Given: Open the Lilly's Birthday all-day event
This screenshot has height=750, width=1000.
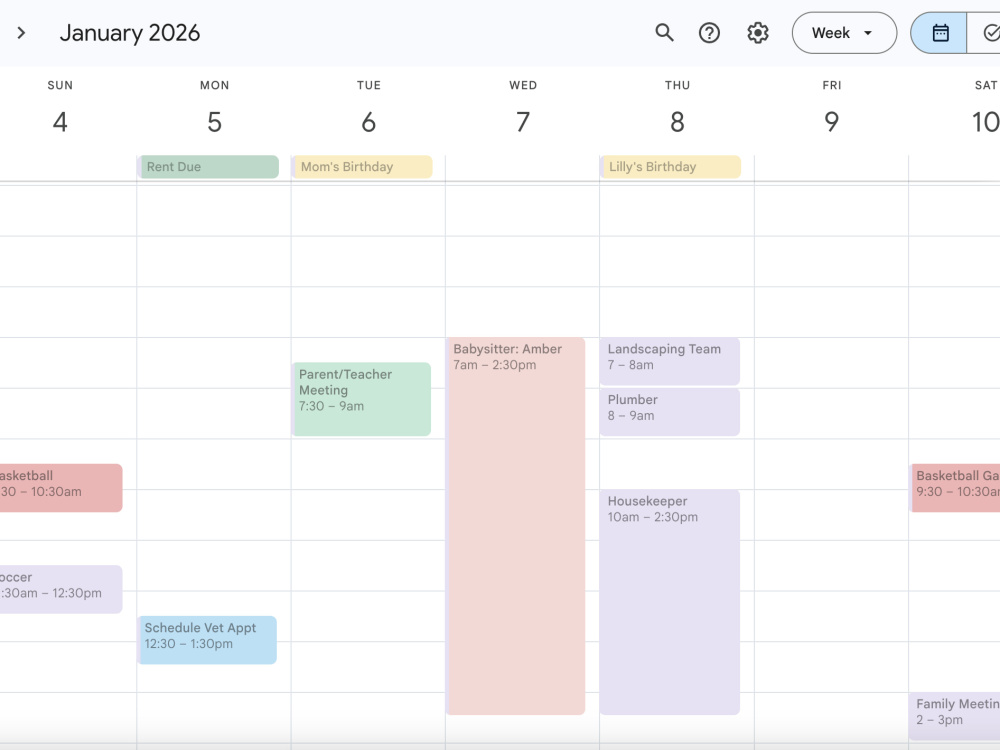Looking at the screenshot, I should (671, 166).
